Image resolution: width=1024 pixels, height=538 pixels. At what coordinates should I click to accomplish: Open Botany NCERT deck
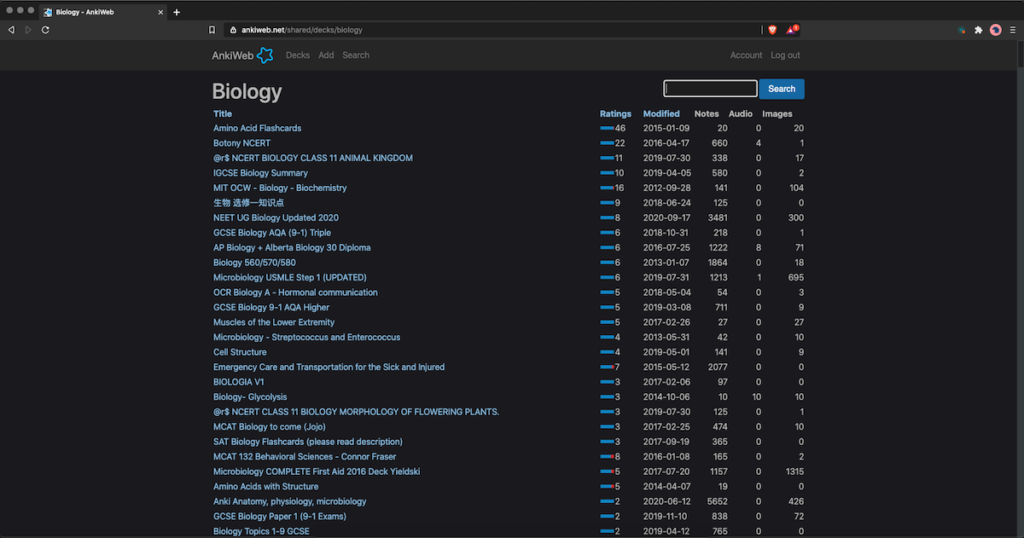tap(242, 143)
